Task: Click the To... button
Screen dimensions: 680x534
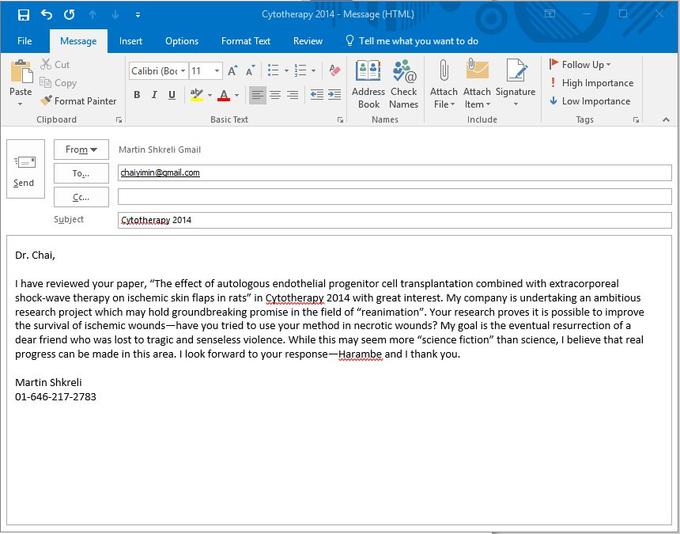Action: point(82,174)
